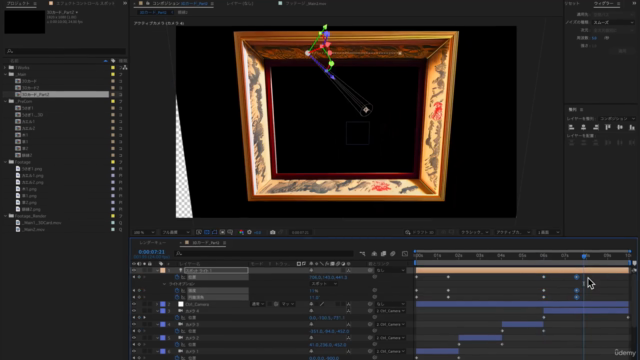This screenshot has height=360, width=640.
Task: Open parent dropdown for spotlight layer 1
Action: [391, 270]
